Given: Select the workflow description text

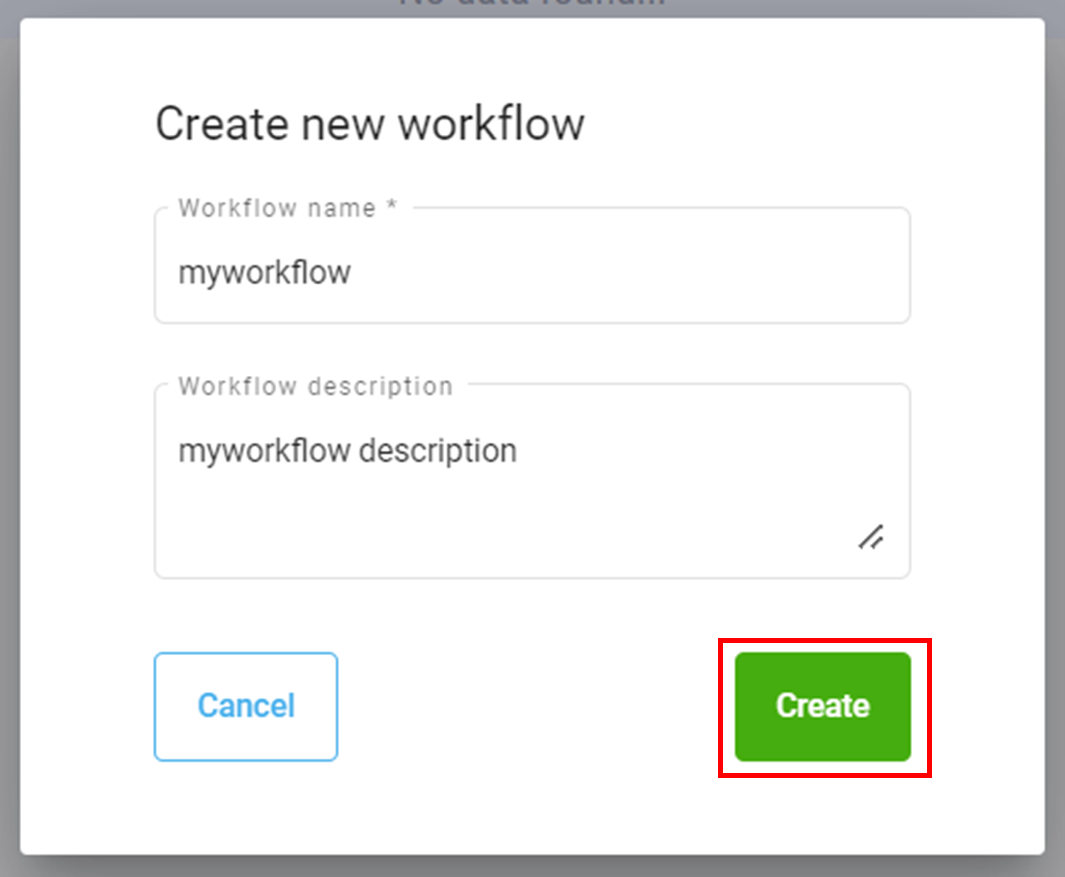Looking at the screenshot, I should click(x=346, y=450).
